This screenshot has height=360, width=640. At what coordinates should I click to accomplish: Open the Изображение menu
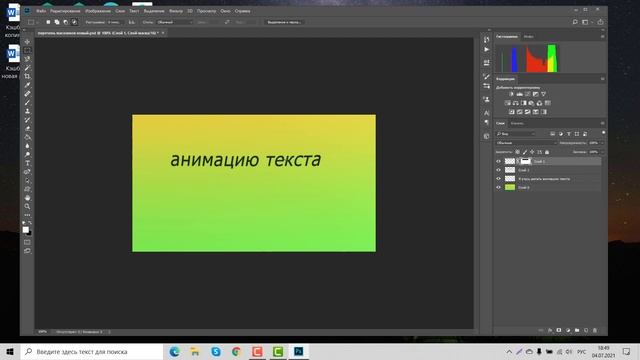pos(98,11)
